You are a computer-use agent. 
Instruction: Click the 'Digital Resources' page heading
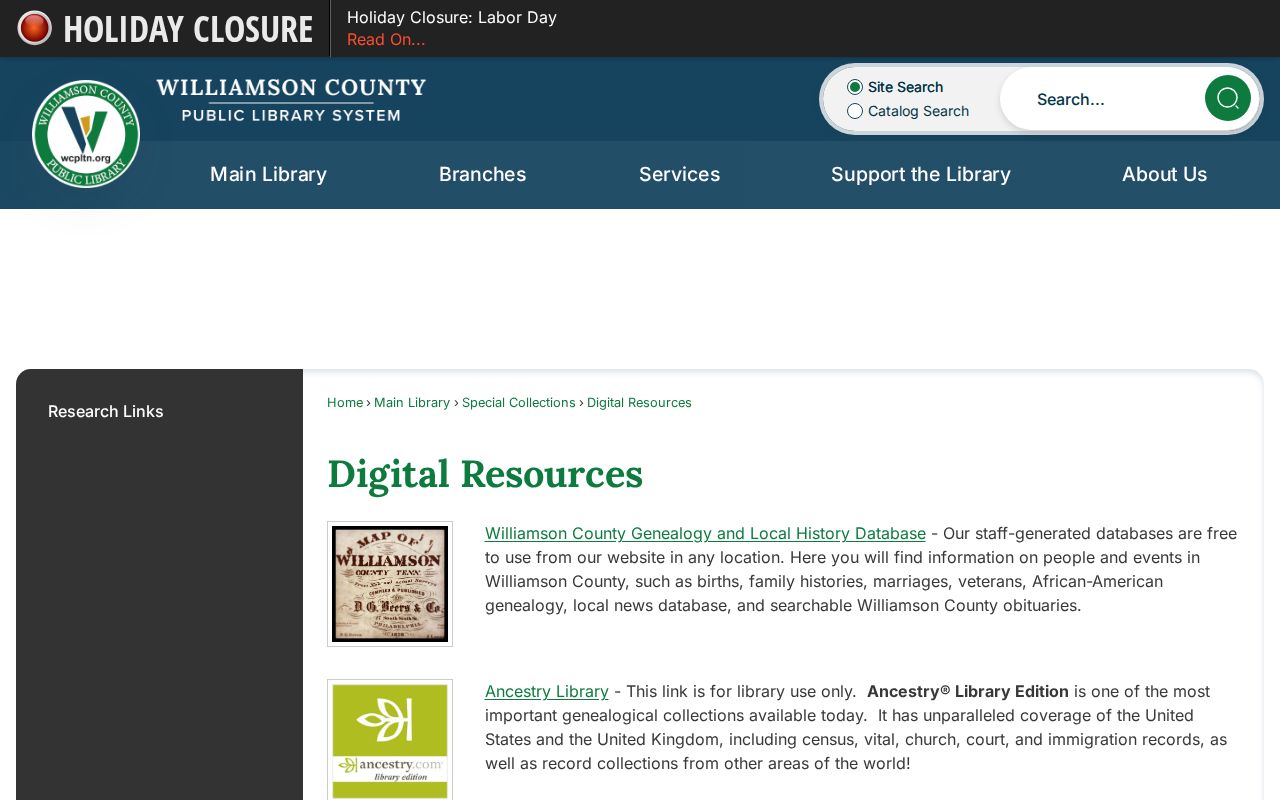coord(485,474)
